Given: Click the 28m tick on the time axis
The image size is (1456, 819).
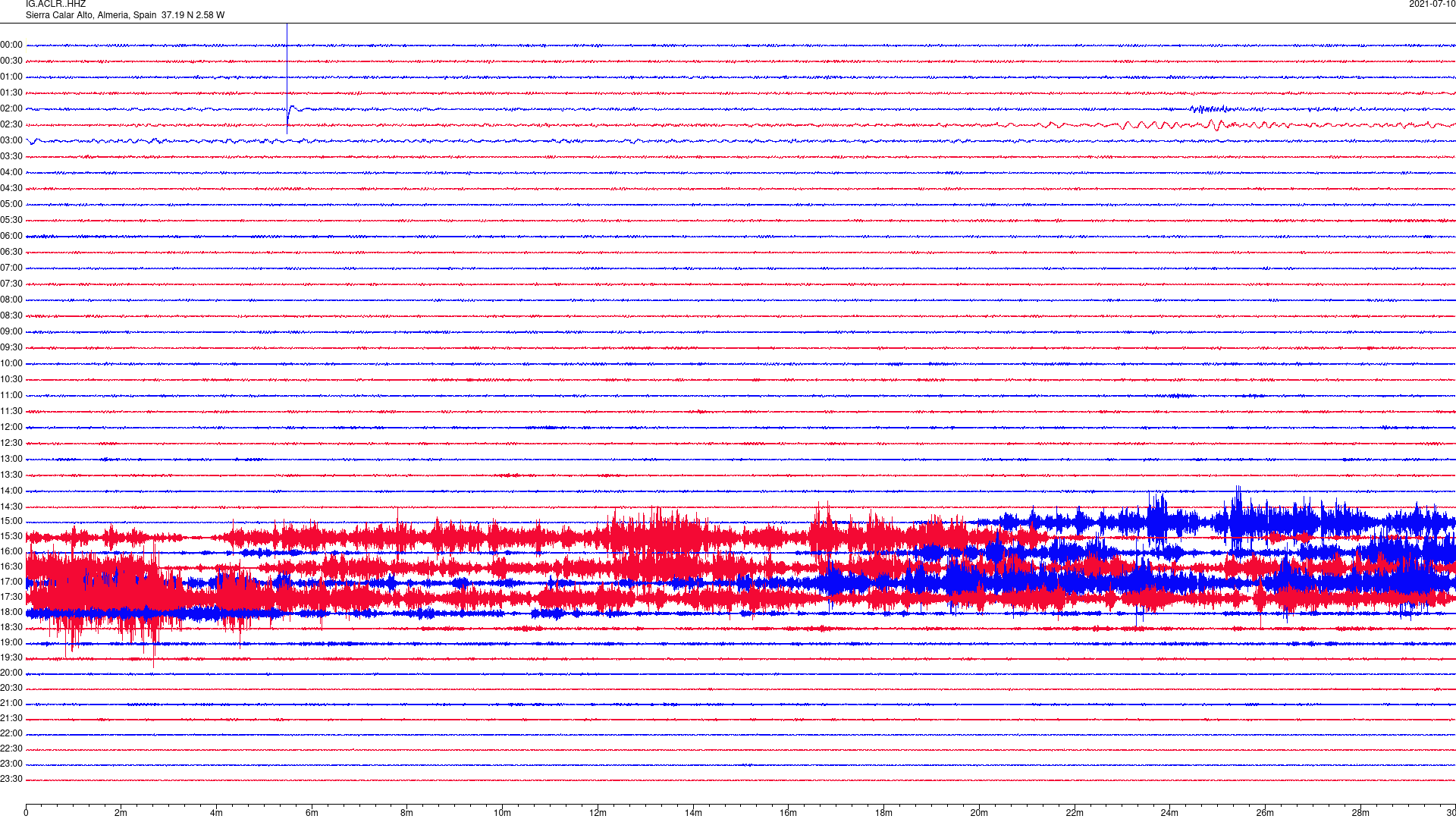Looking at the screenshot, I should click(x=1360, y=813).
